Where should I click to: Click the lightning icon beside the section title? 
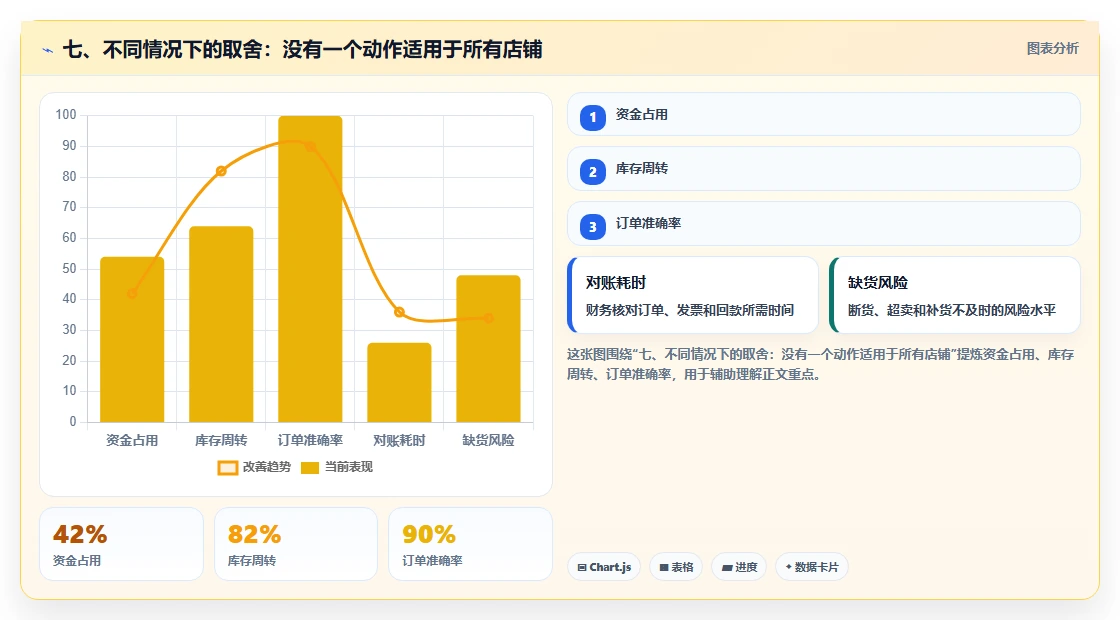48,50
